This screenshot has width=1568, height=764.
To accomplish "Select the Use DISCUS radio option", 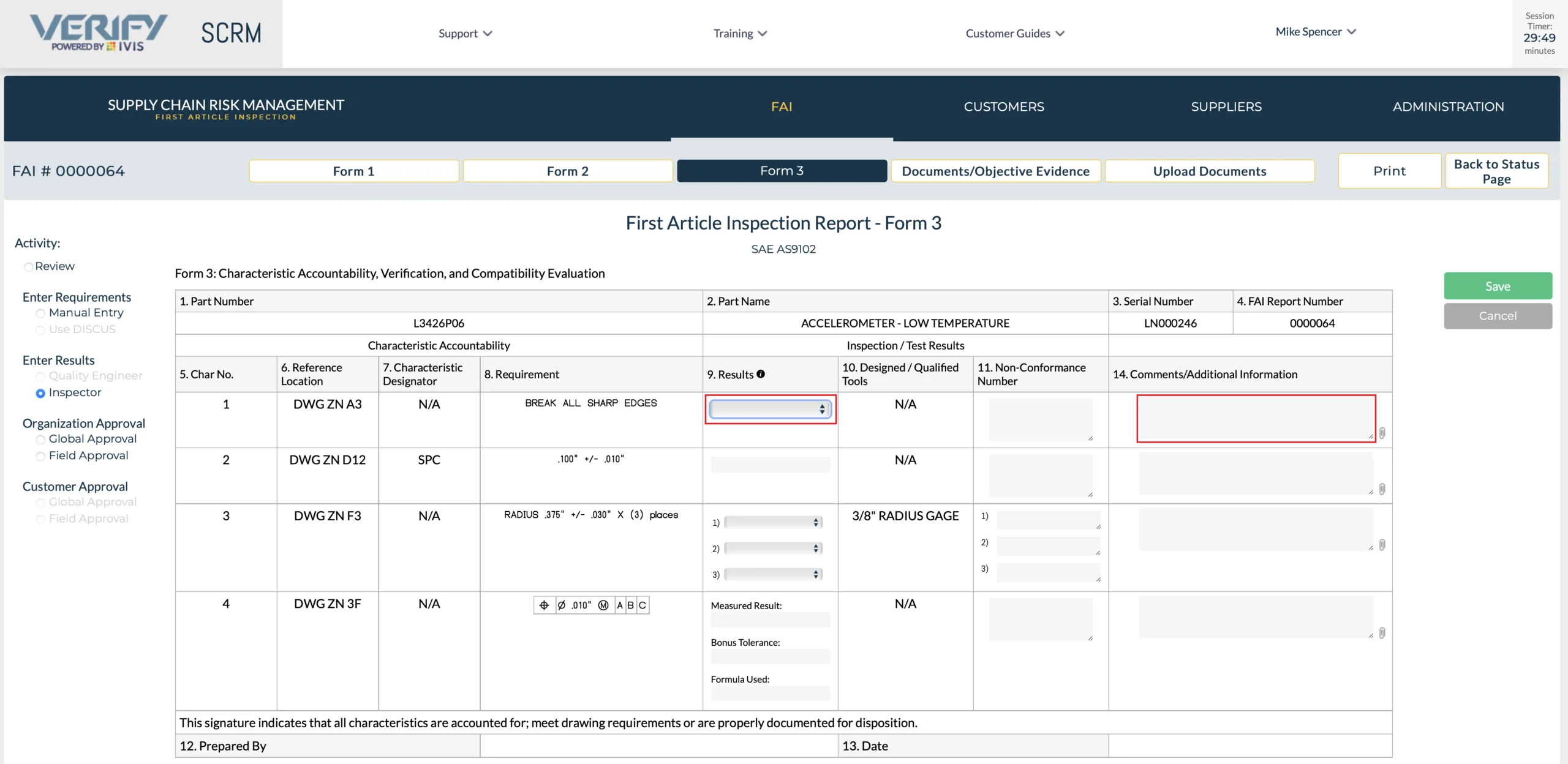I will [x=40, y=330].
